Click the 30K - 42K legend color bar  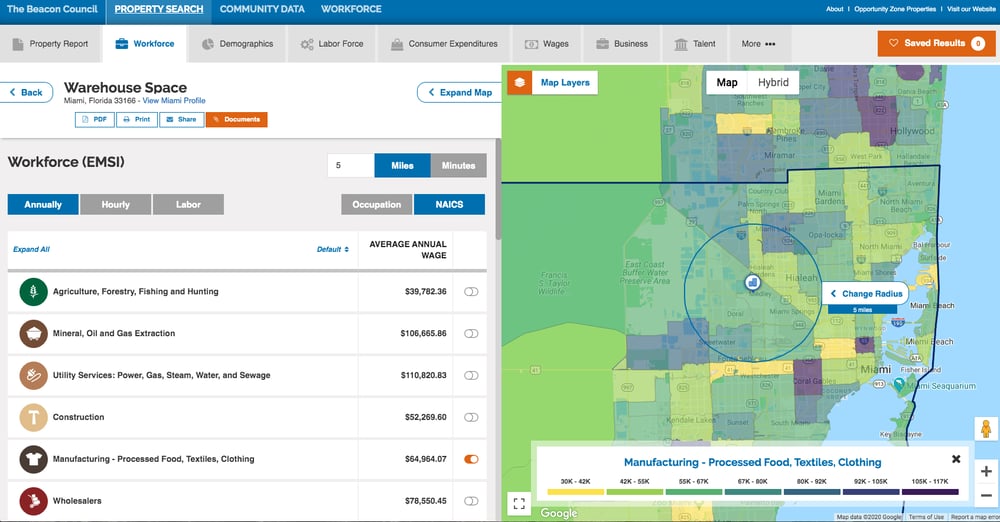tap(575, 492)
